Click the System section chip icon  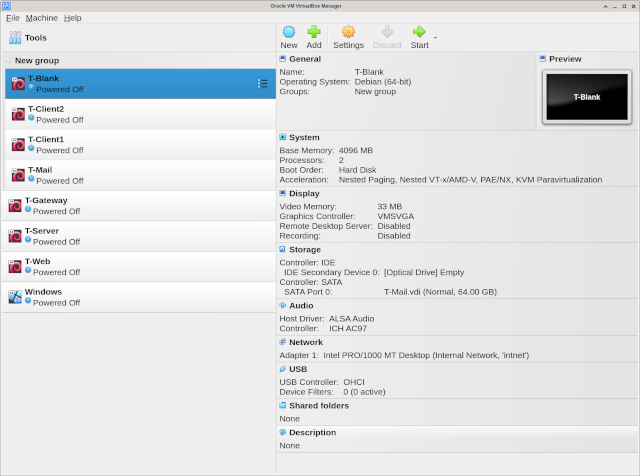(282, 137)
